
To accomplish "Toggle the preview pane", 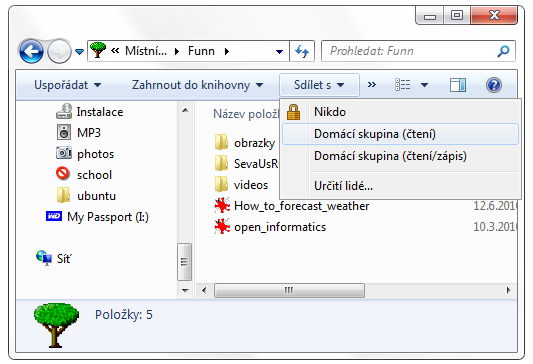I will pos(458,85).
